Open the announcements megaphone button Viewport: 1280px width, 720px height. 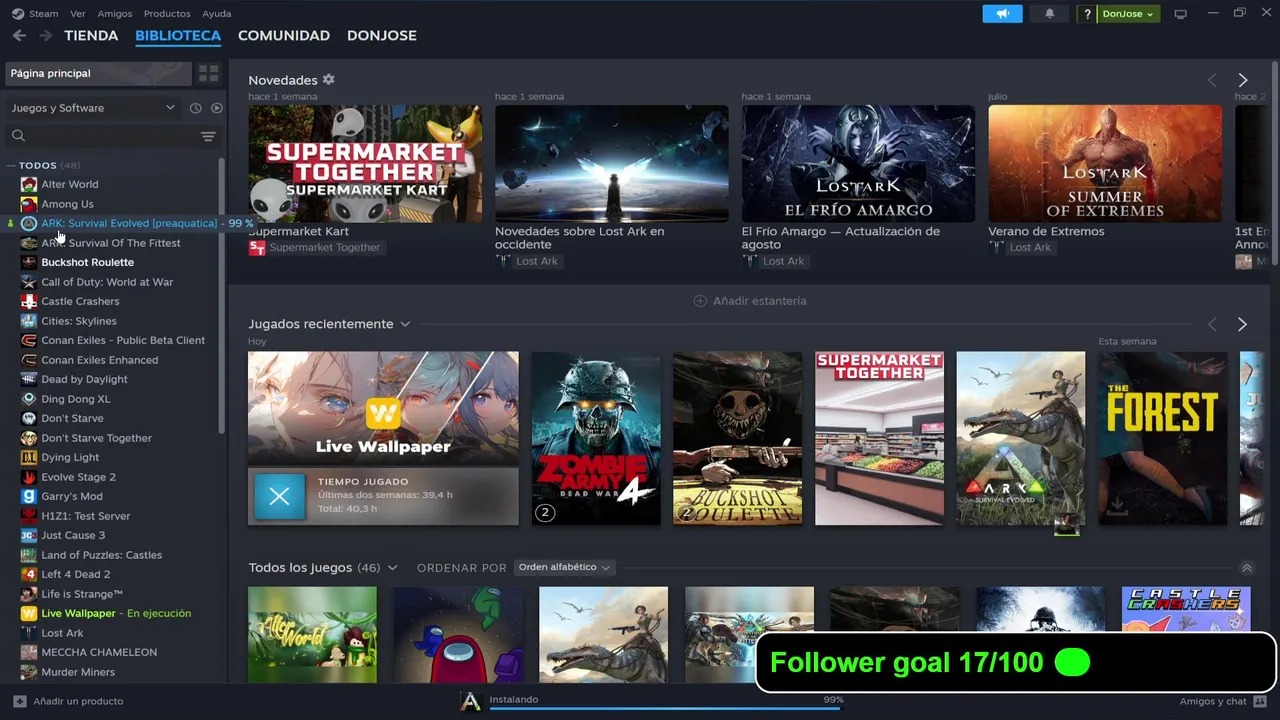(x=1002, y=14)
